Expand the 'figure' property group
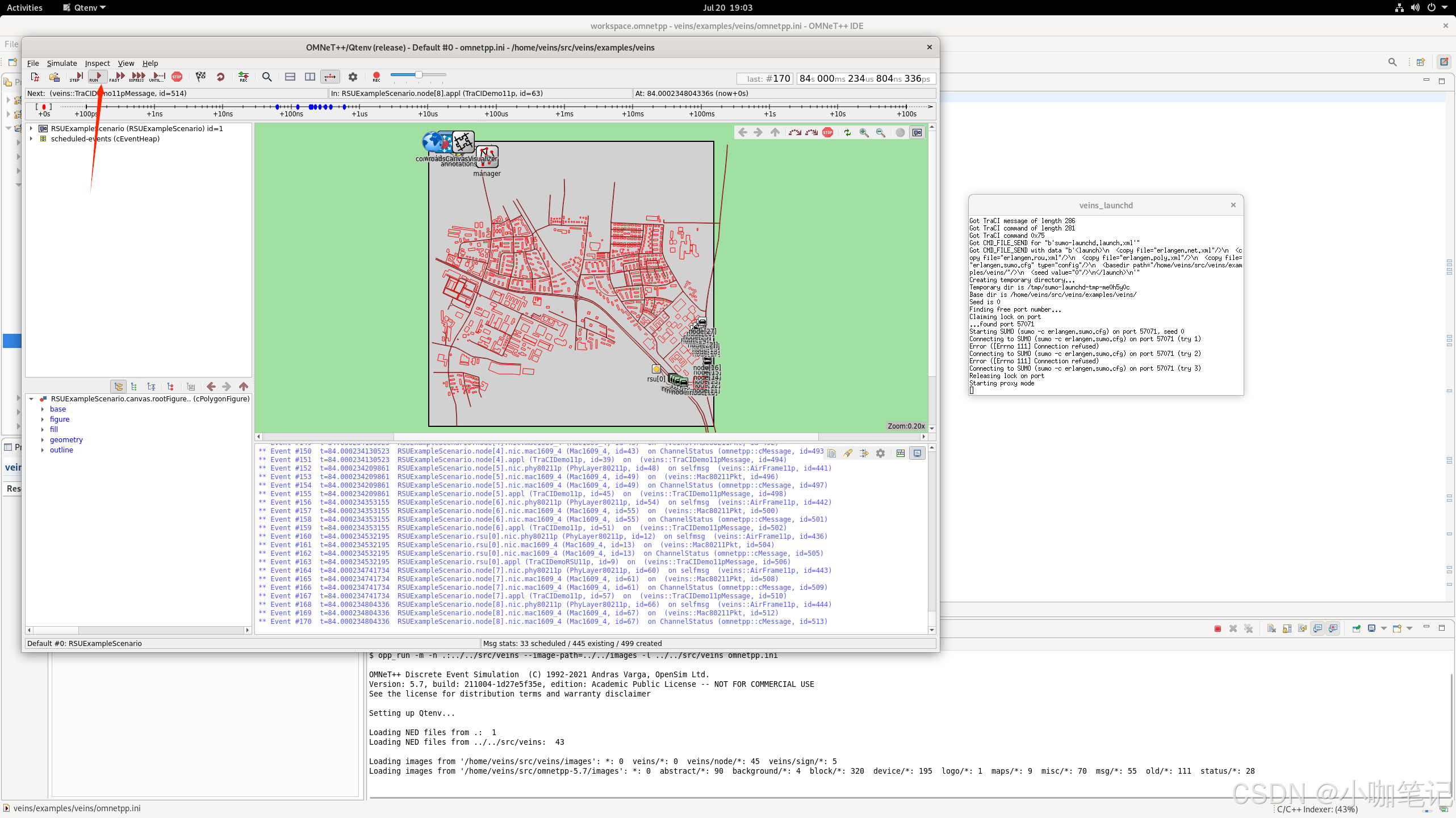1456x818 pixels. [x=43, y=420]
